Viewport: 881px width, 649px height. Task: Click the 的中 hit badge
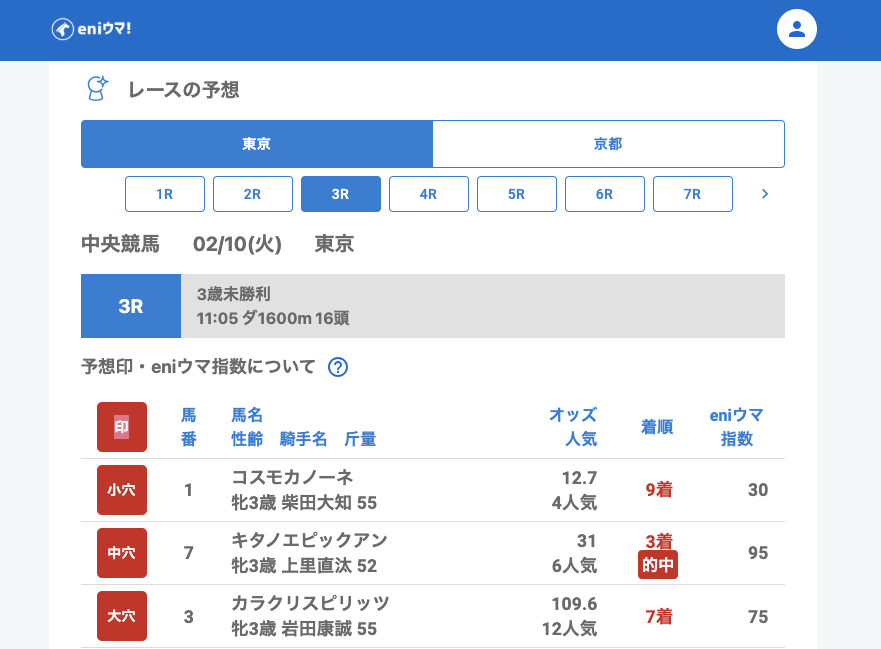658,565
